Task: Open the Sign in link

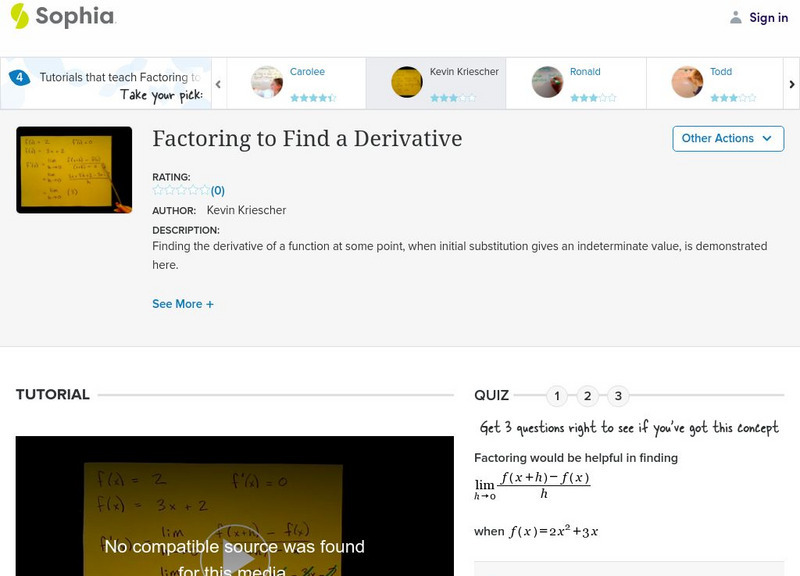Action: coord(768,18)
